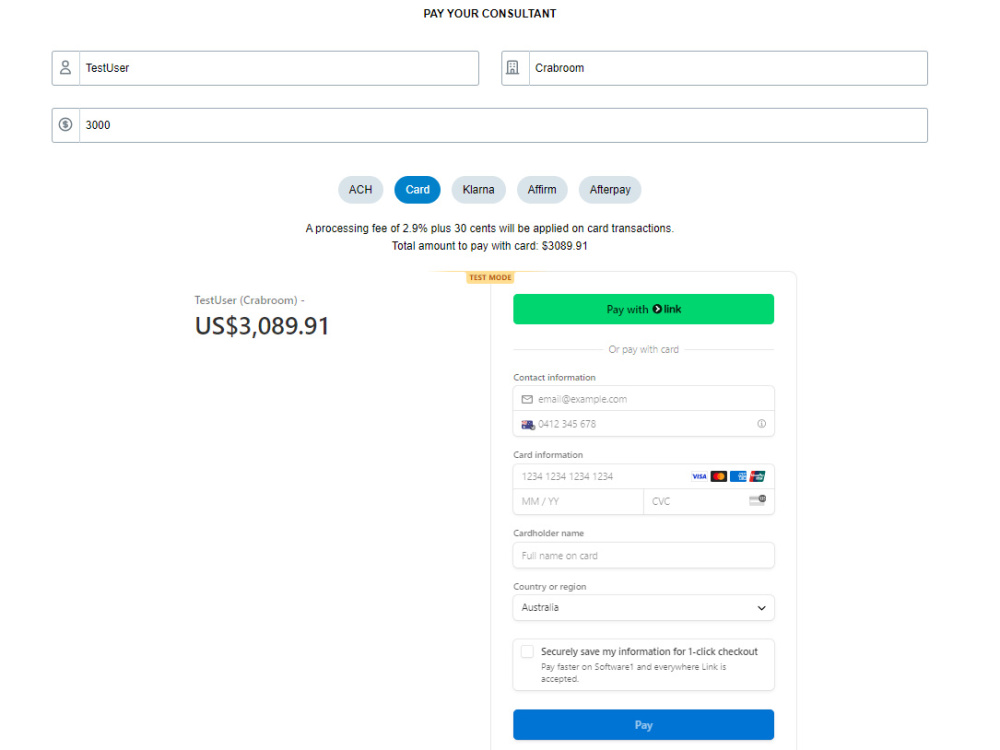Click the American Express logo
The width and height of the screenshot is (1000, 750).
point(738,476)
